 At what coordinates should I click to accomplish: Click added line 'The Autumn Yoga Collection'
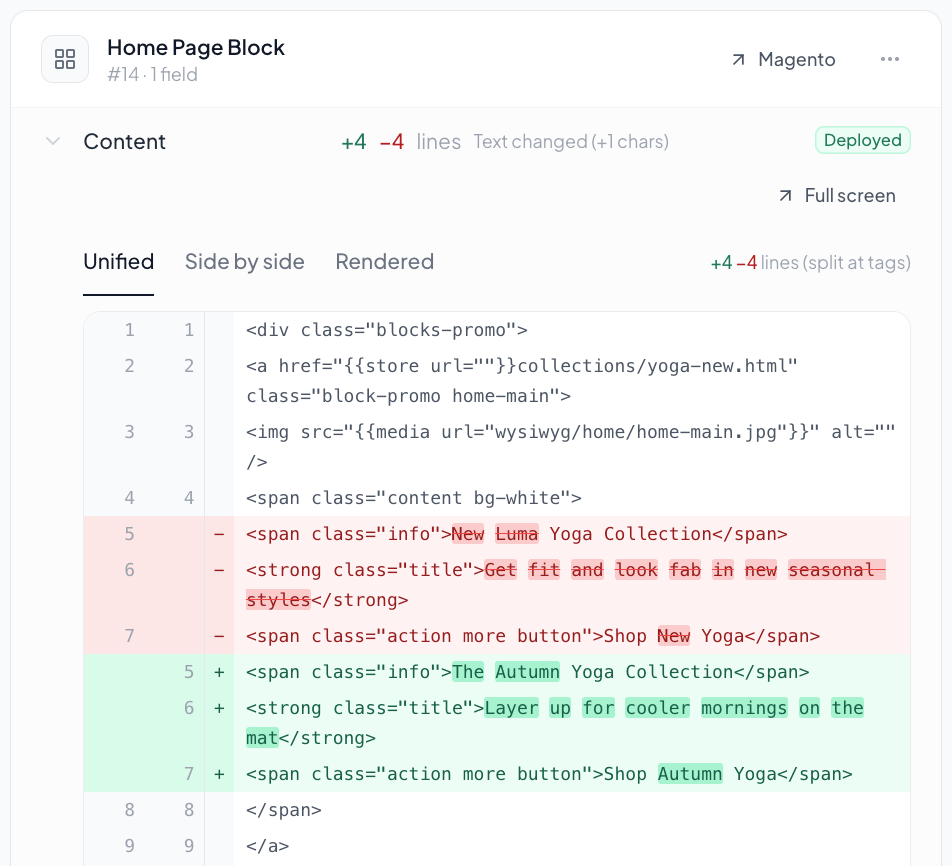(x=497, y=672)
